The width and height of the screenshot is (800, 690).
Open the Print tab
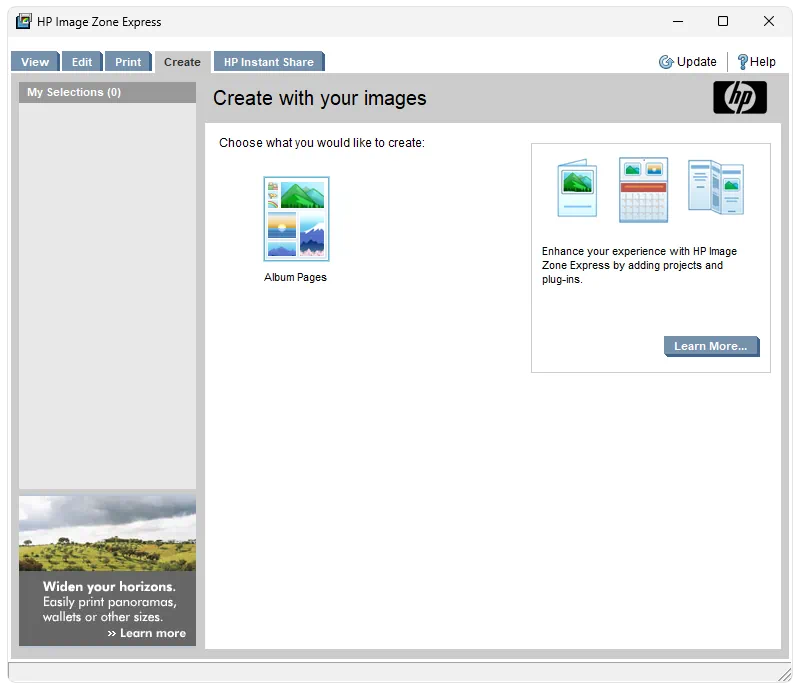(x=128, y=62)
